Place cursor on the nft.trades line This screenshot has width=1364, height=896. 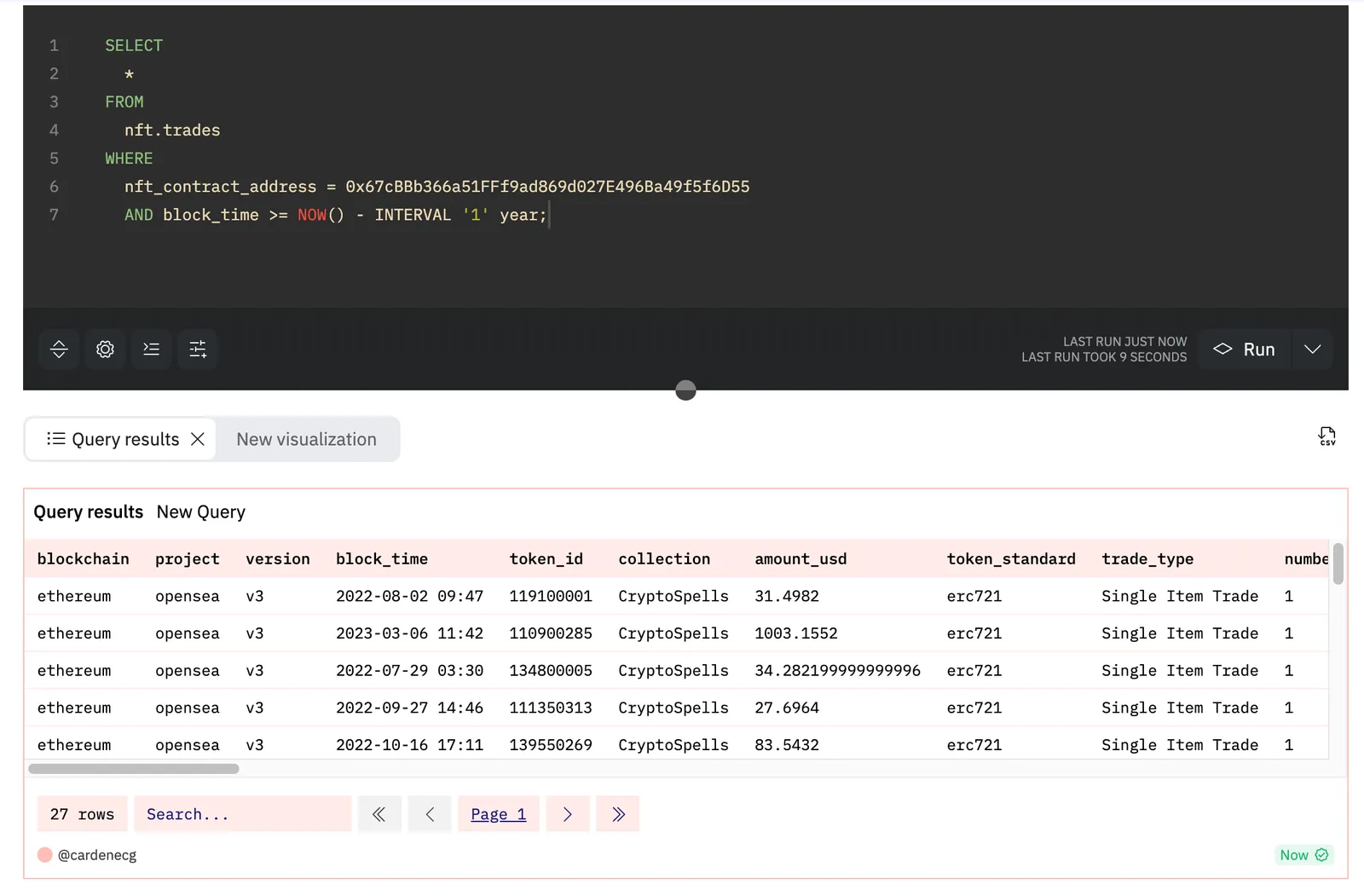172,130
